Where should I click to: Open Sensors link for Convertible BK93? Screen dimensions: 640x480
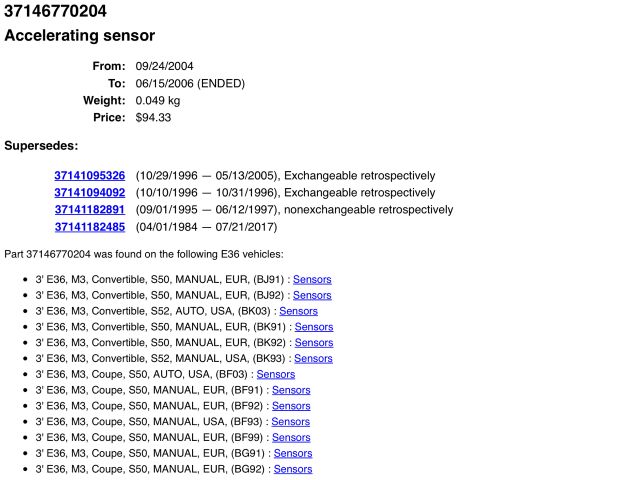click(313, 358)
